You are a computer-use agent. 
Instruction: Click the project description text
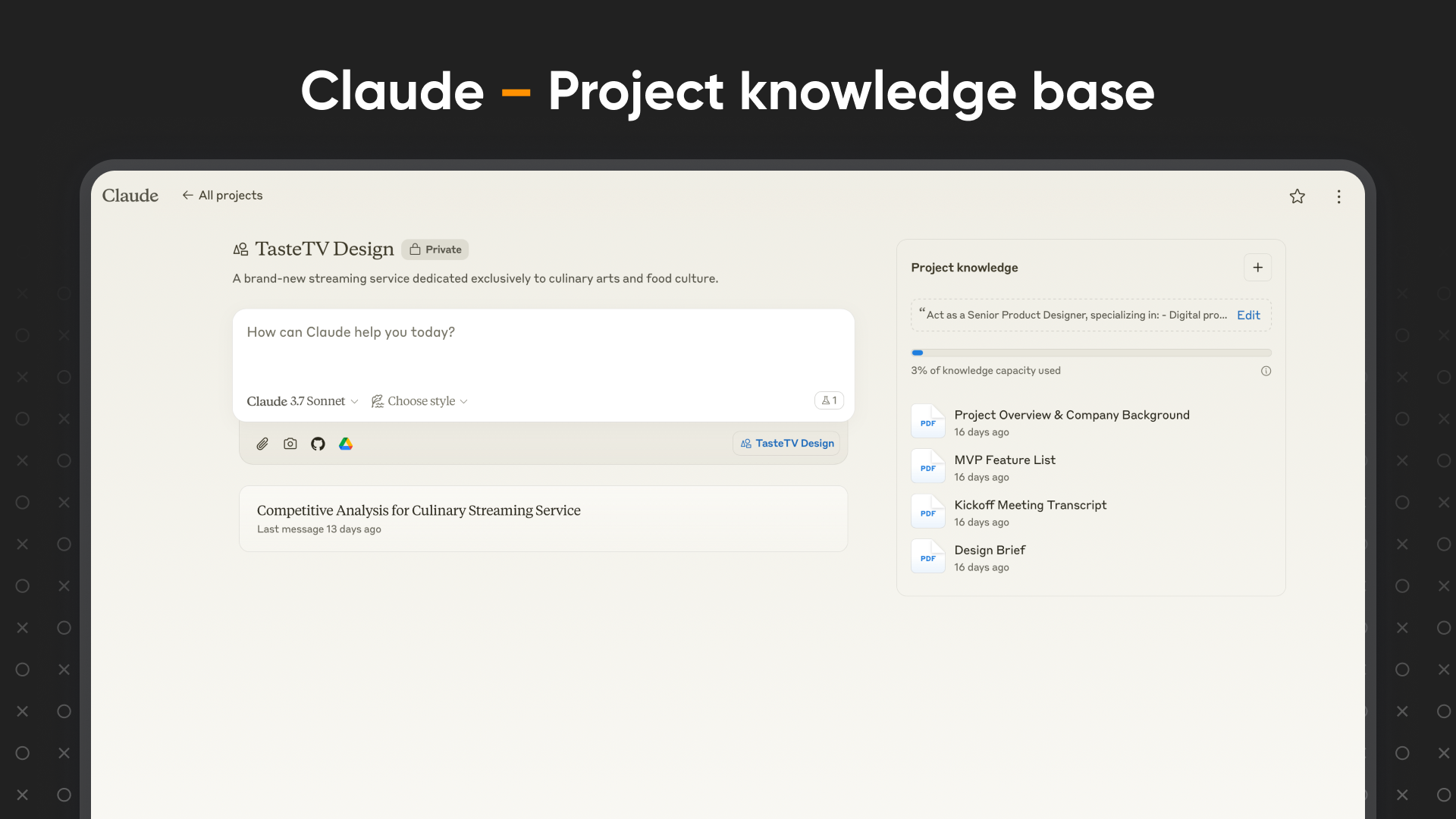click(475, 278)
